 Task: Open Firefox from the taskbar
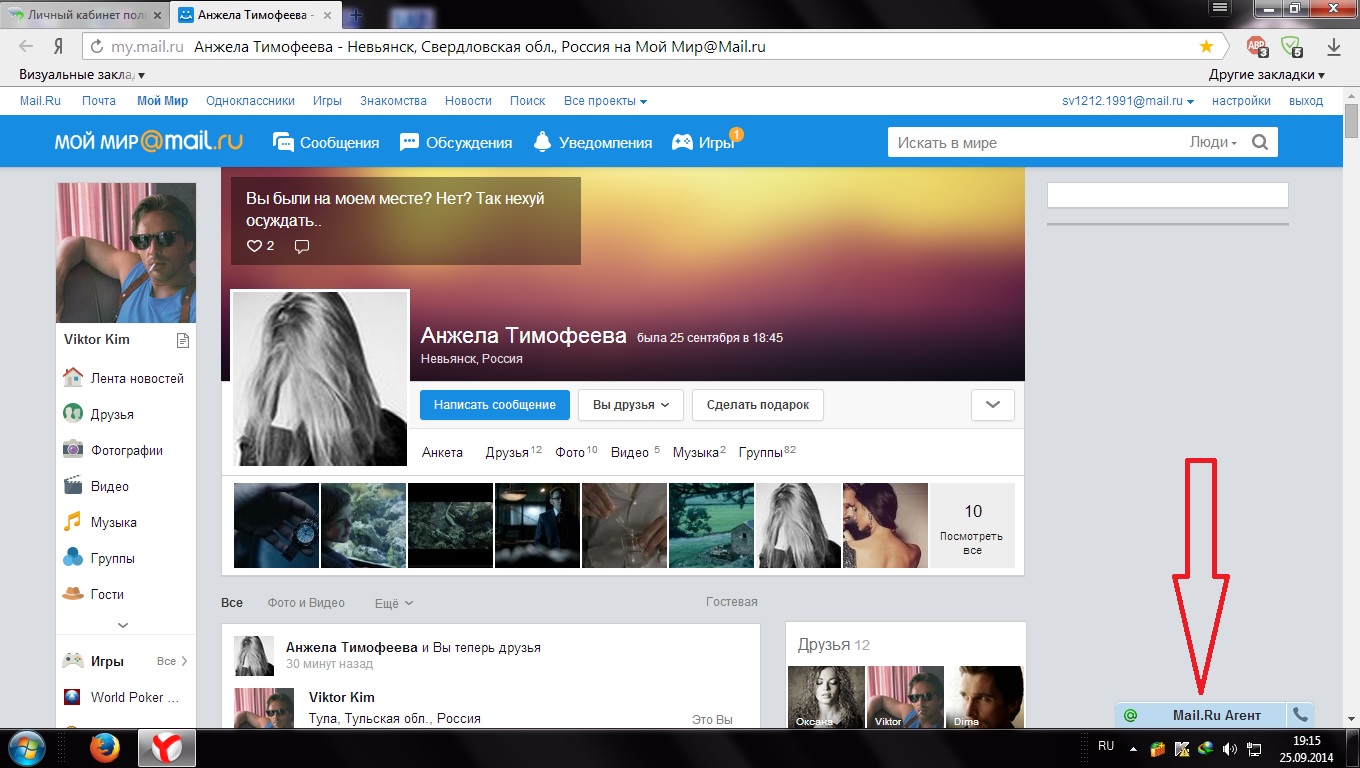coord(105,748)
